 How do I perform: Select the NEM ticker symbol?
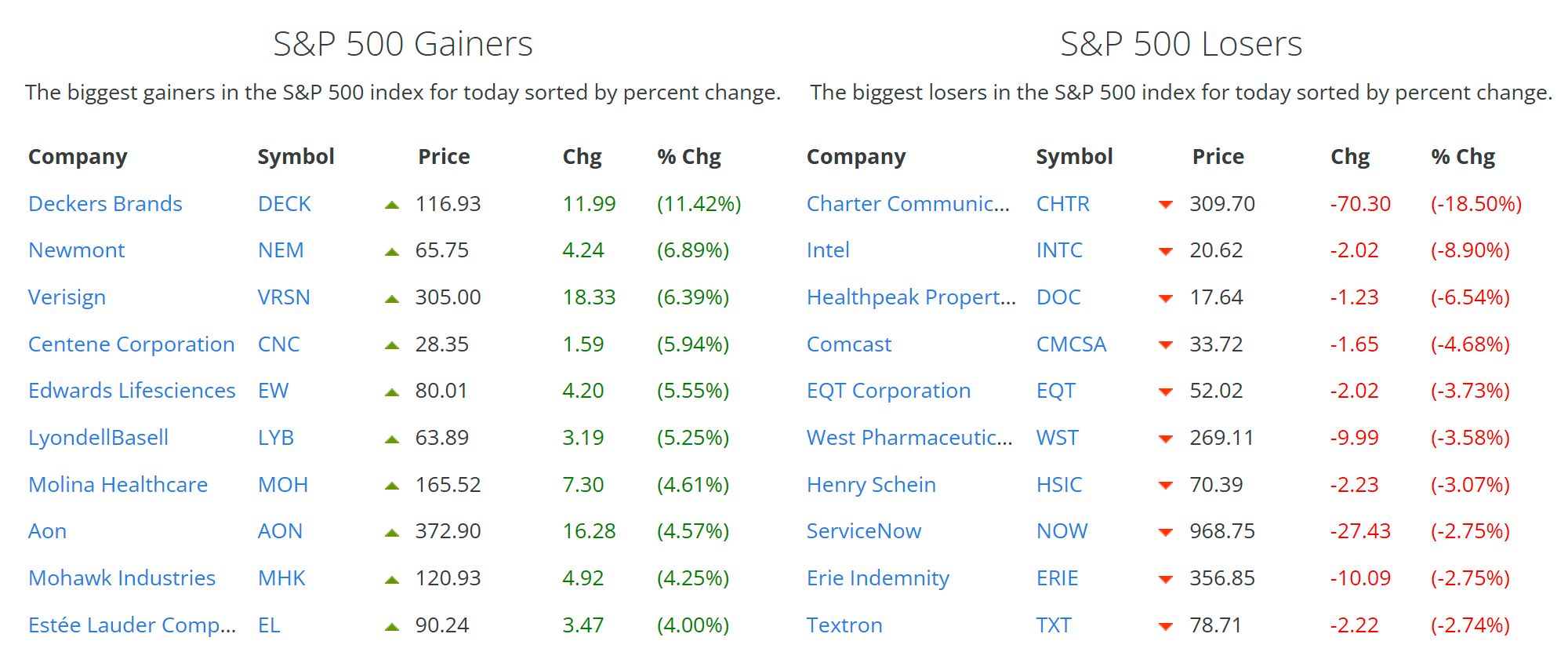[280, 250]
